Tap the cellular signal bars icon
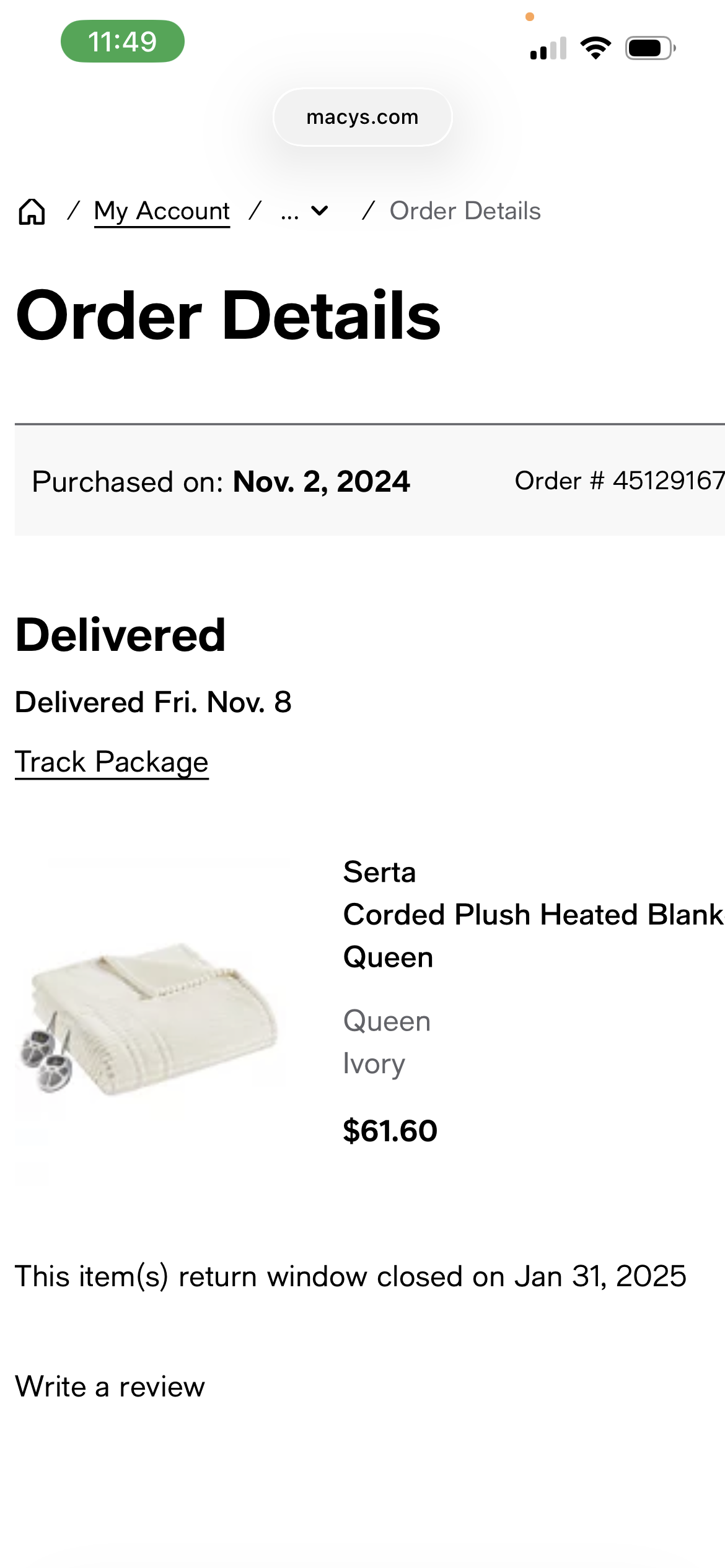This screenshot has height=1568, width=725. 548,48
